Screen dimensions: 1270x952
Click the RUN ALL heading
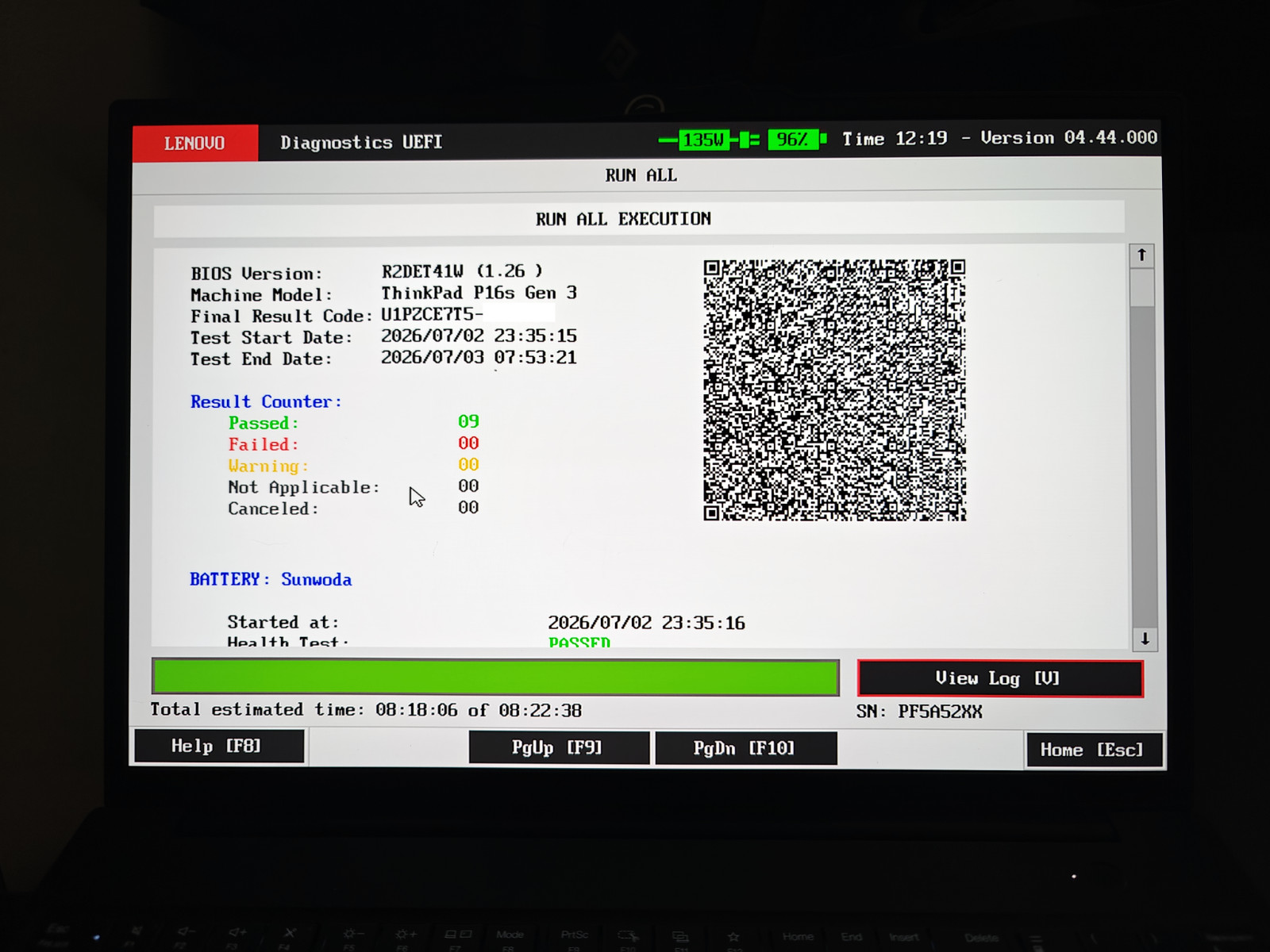(x=641, y=175)
